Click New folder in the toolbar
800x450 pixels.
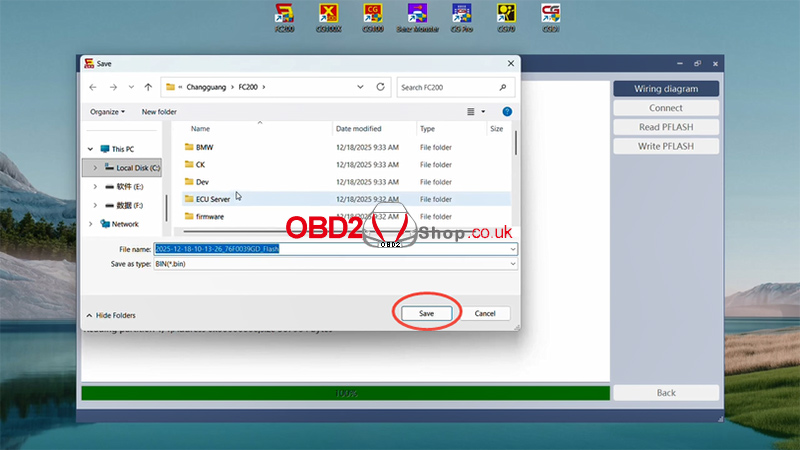(x=159, y=112)
